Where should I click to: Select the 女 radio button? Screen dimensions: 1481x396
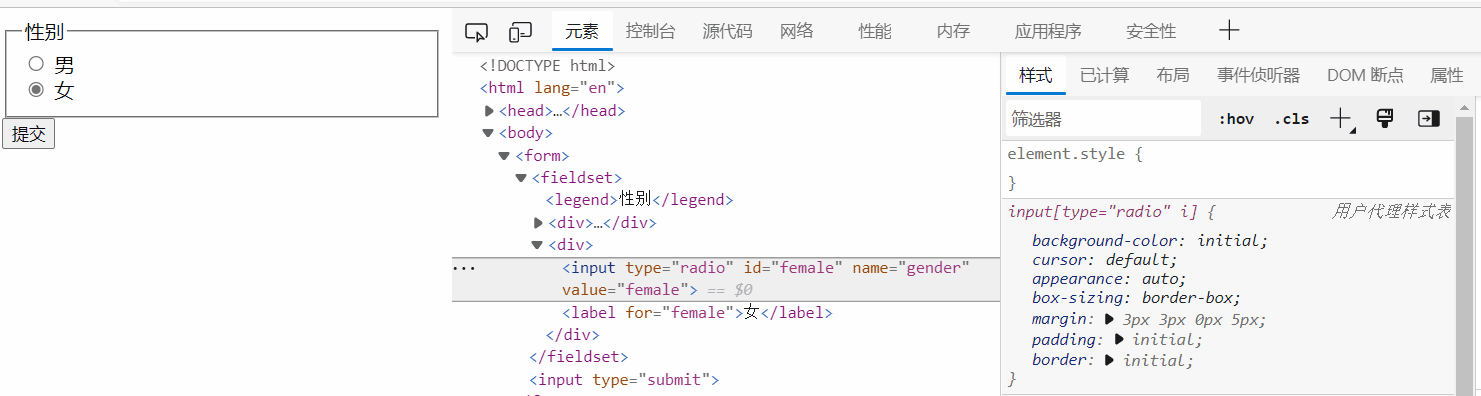pyautogui.click(x=37, y=90)
